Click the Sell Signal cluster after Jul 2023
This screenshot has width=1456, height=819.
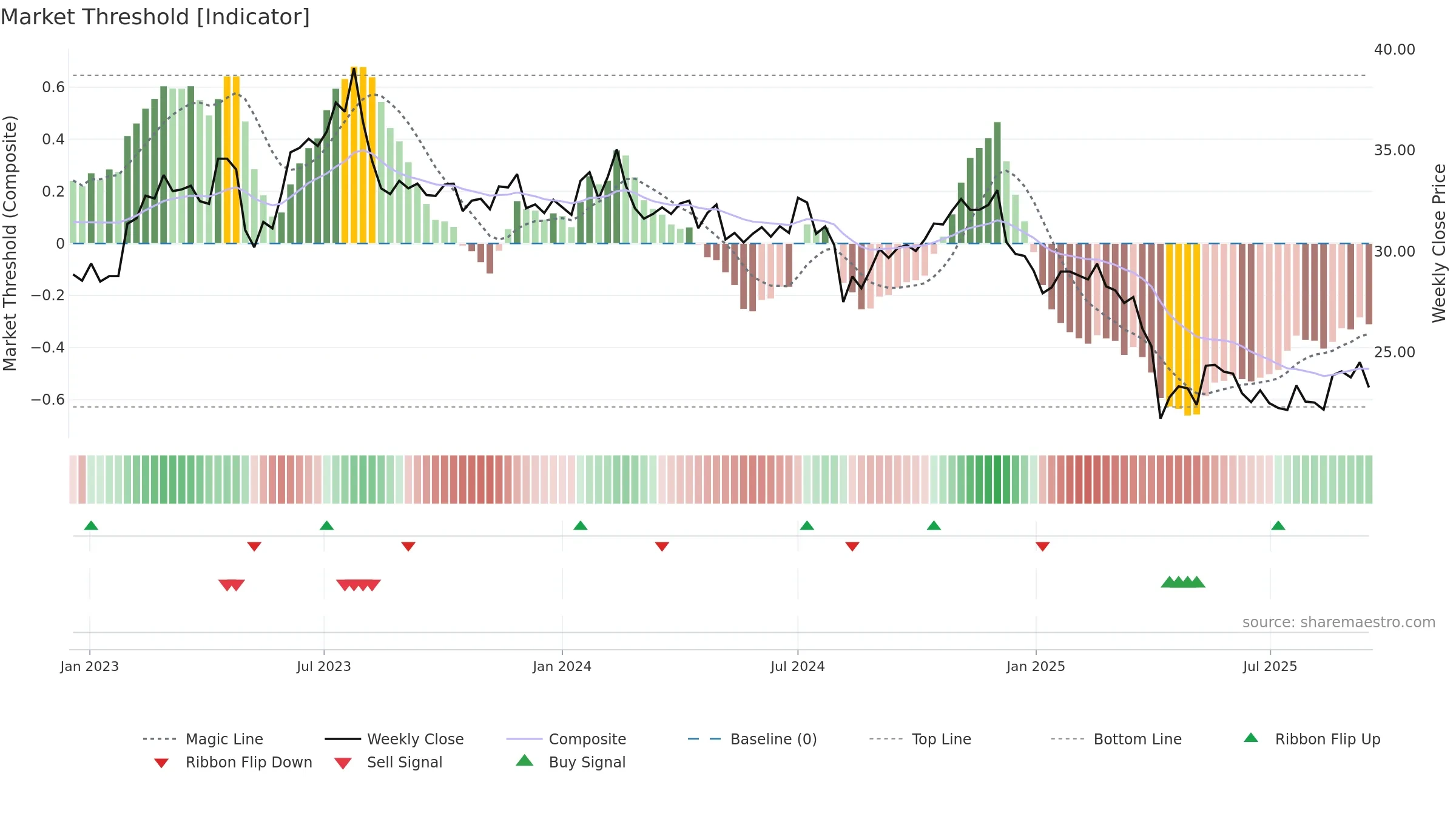(359, 585)
